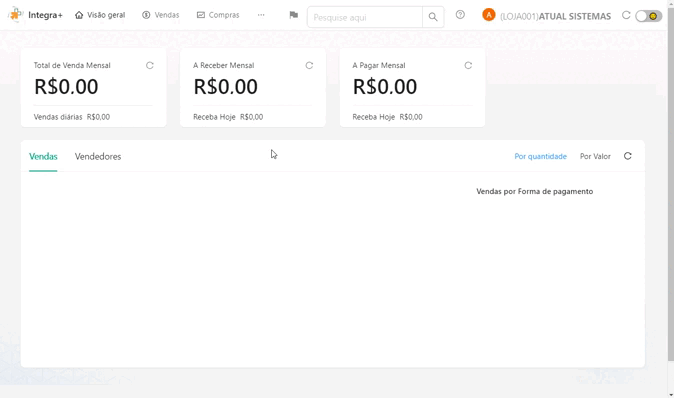Show chart Por quantidade

540,156
